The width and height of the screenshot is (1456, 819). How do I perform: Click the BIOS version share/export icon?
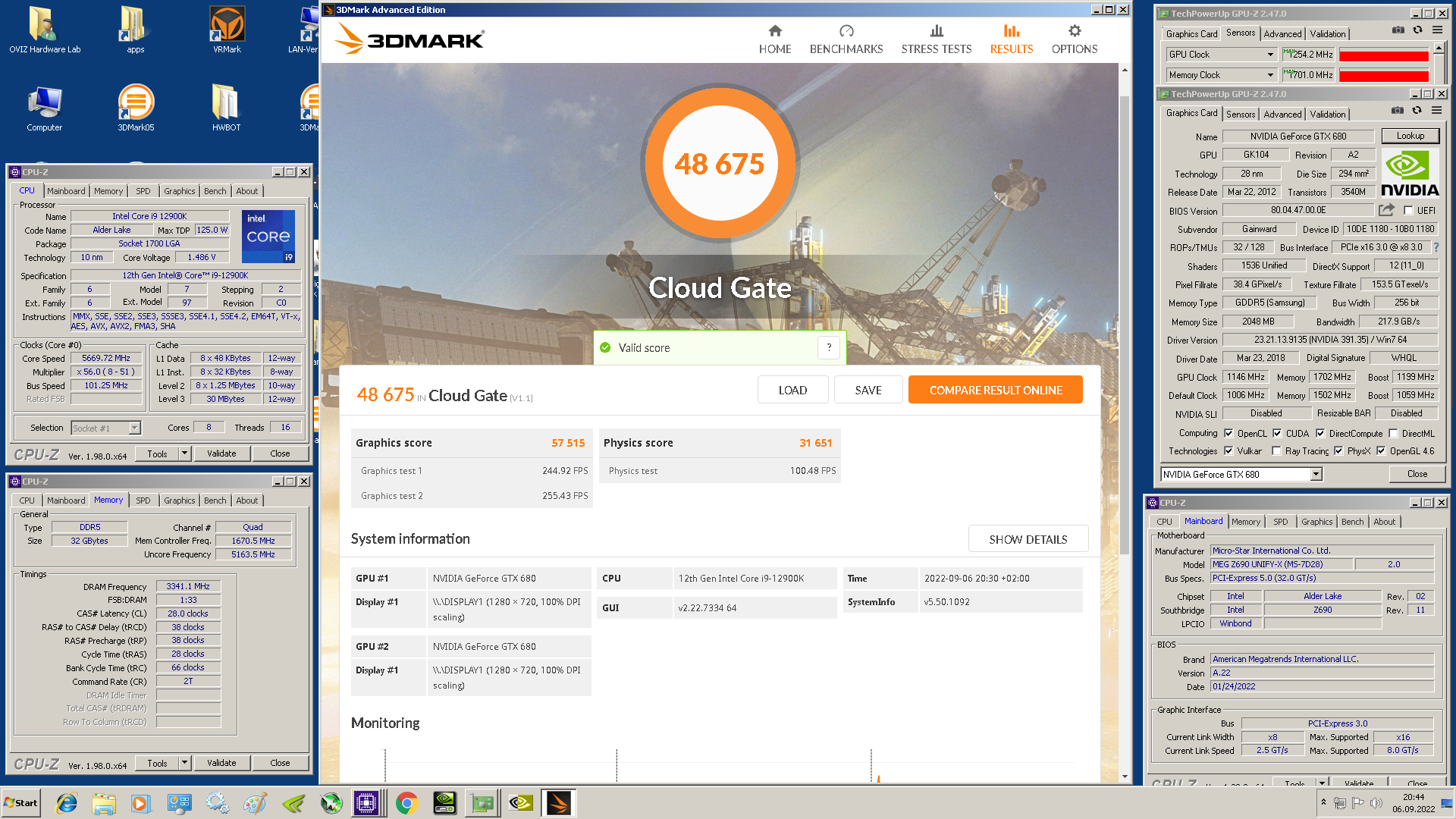click(1387, 210)
